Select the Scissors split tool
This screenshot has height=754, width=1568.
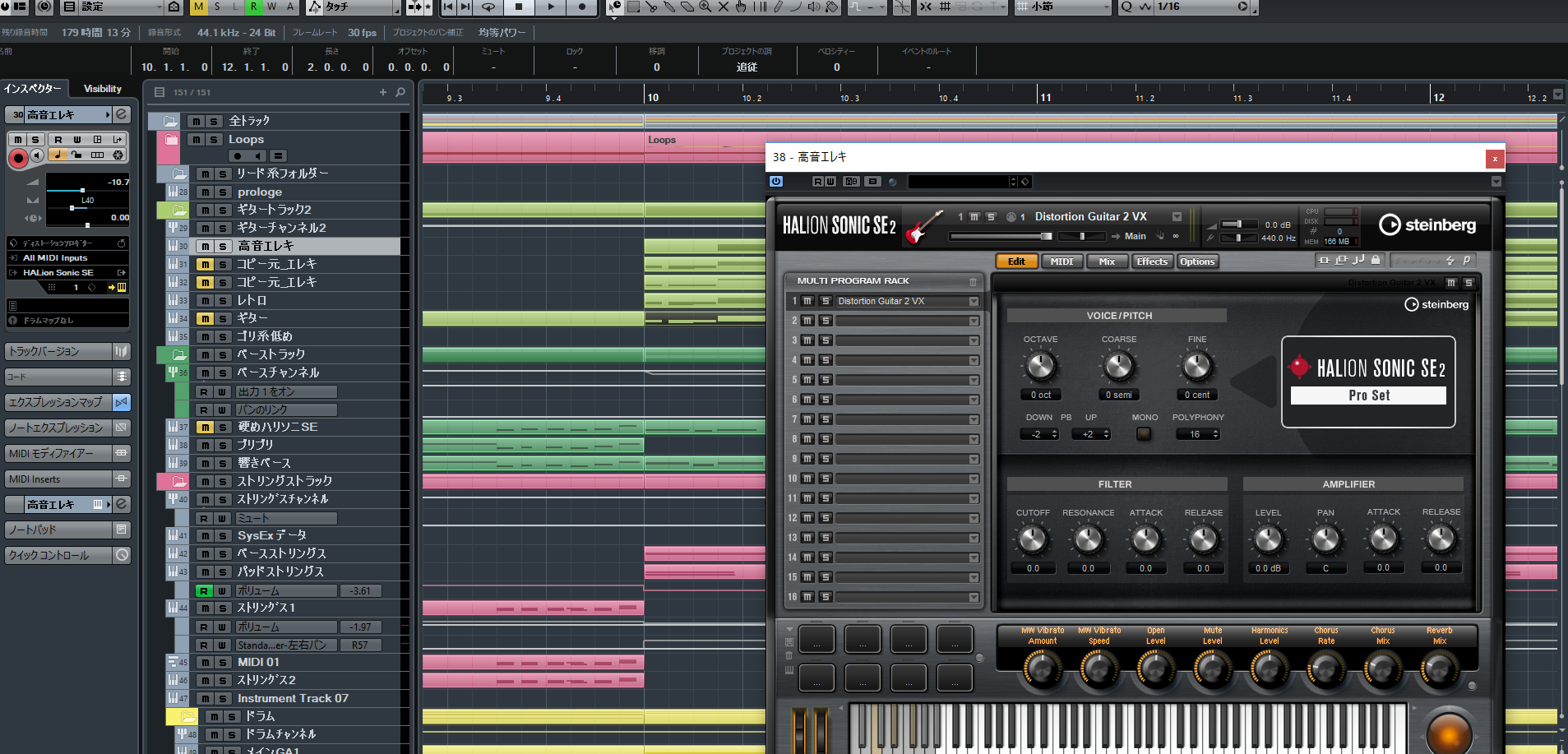pos(651,7)
